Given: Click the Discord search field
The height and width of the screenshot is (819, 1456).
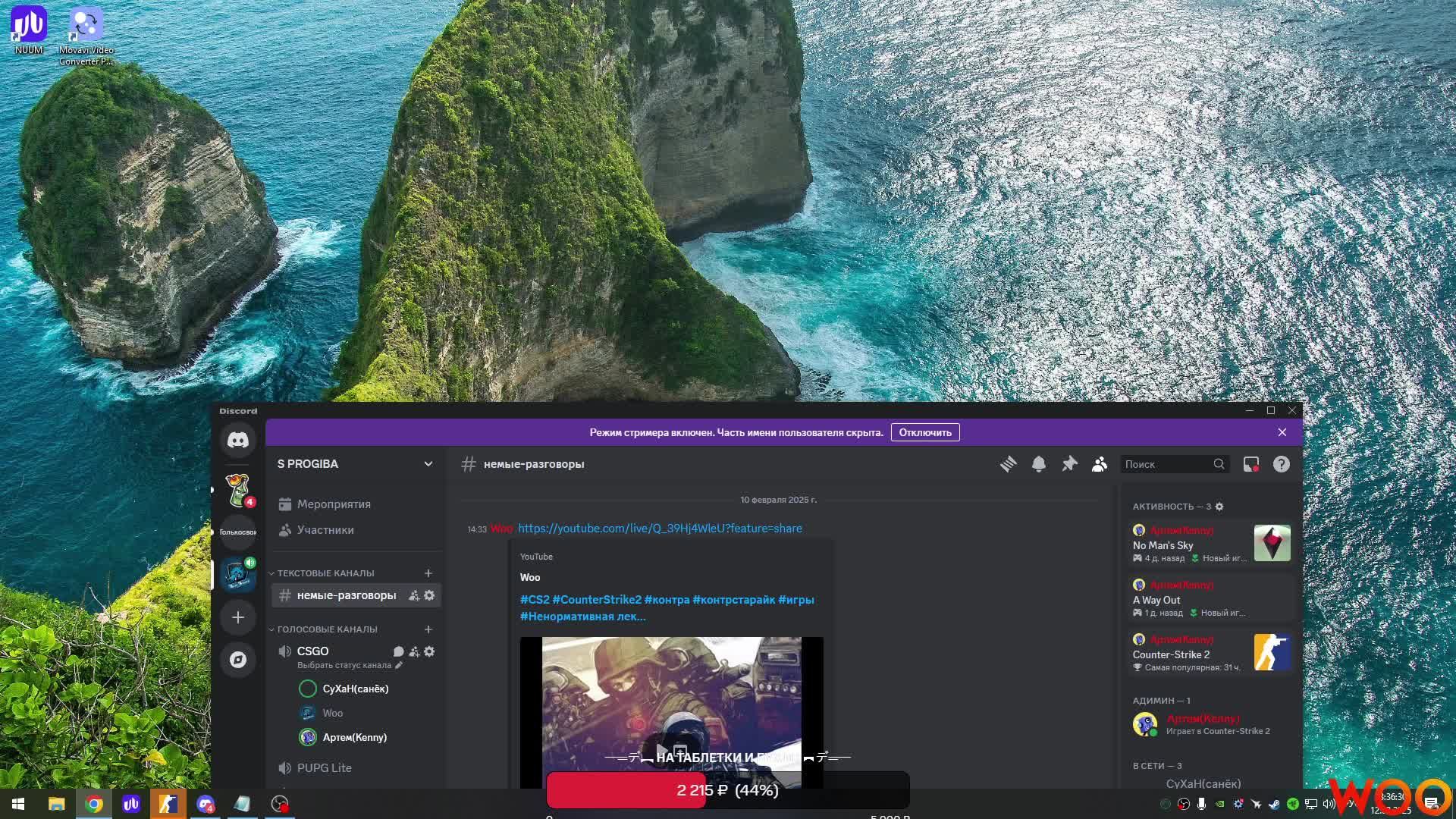Looking at the screenshot, I should pyautogui.click(x=1174, y=464).
